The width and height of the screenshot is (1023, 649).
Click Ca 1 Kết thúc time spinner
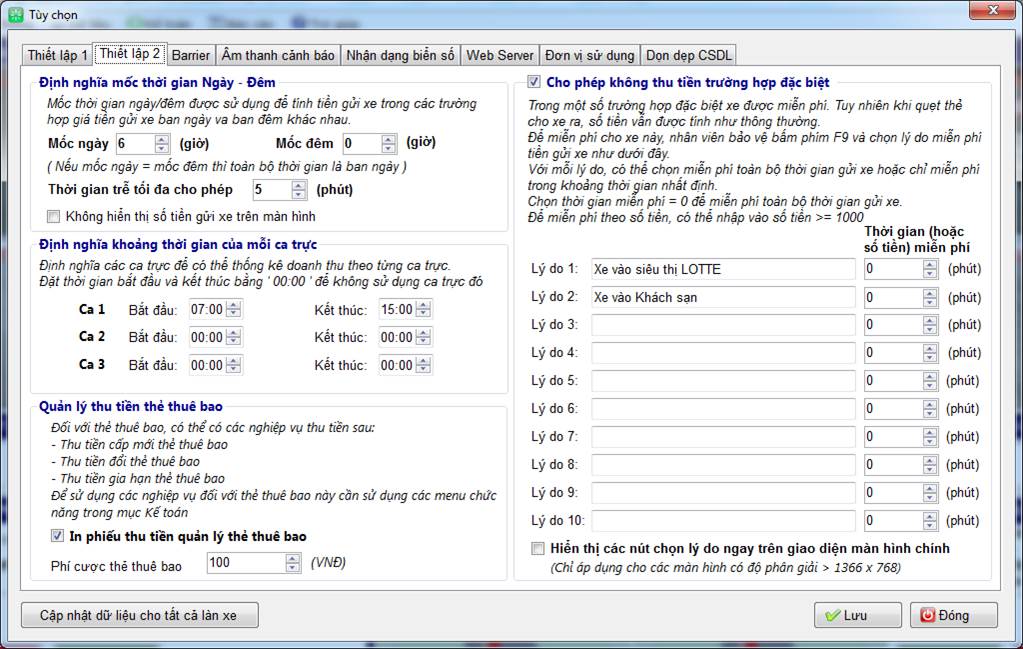(424, 310)
